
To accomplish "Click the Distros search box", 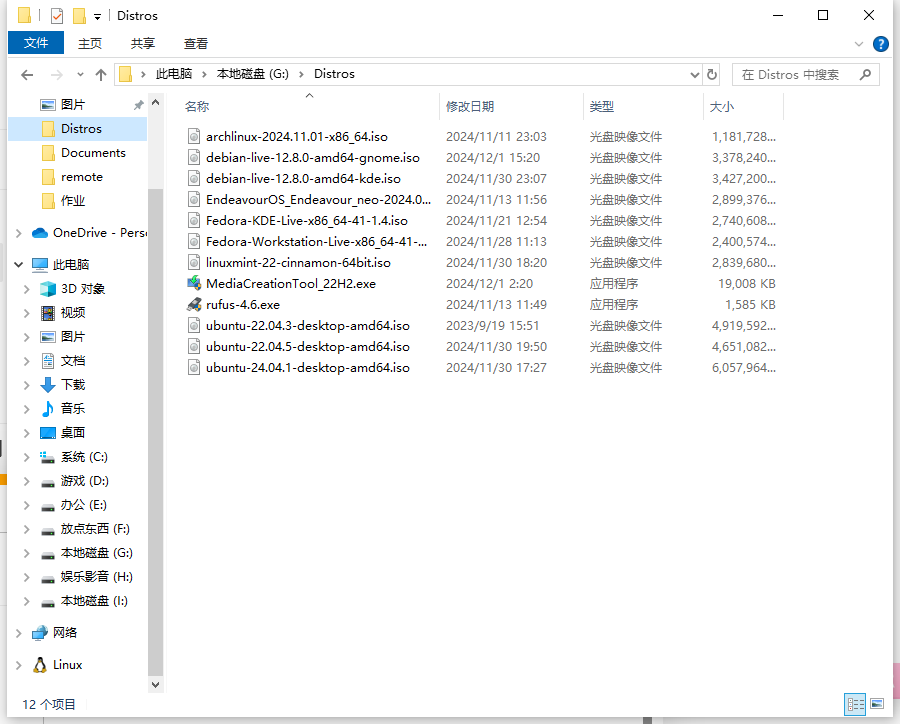I will click(x=805, y=75).
